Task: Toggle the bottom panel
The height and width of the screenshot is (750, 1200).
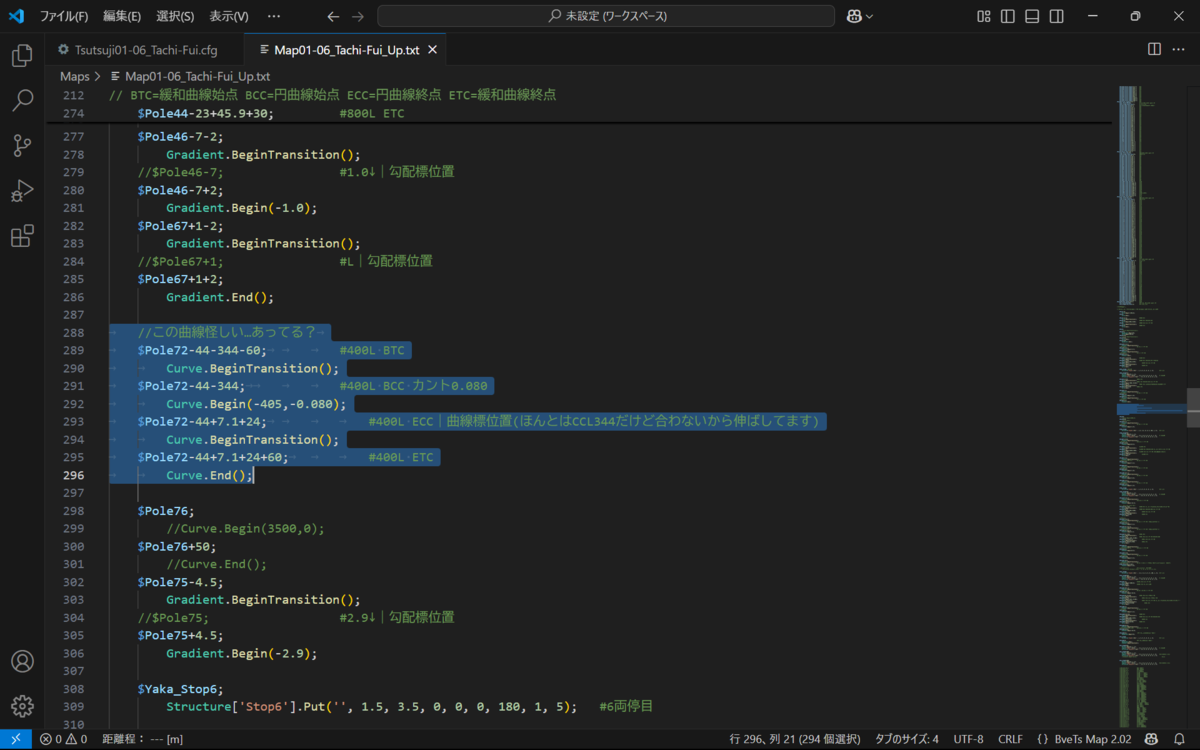Action: [x=1032, y=16]
